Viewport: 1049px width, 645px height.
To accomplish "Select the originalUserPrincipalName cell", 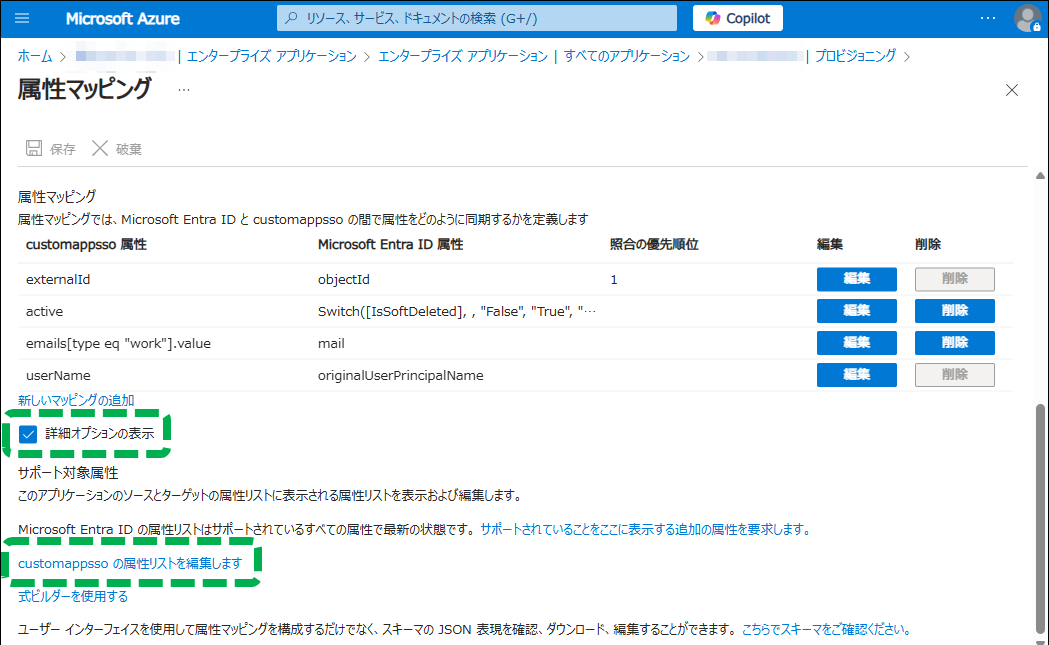I will (401, 375).
